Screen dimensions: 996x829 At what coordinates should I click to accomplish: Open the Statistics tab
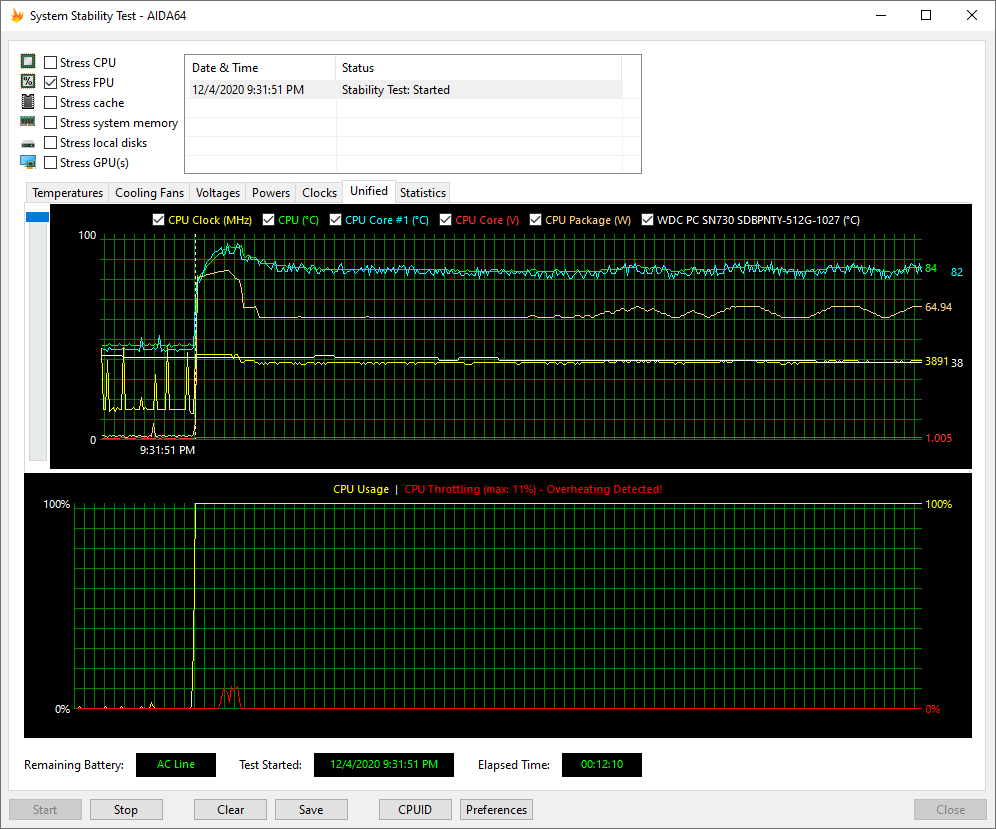point(422,192)
